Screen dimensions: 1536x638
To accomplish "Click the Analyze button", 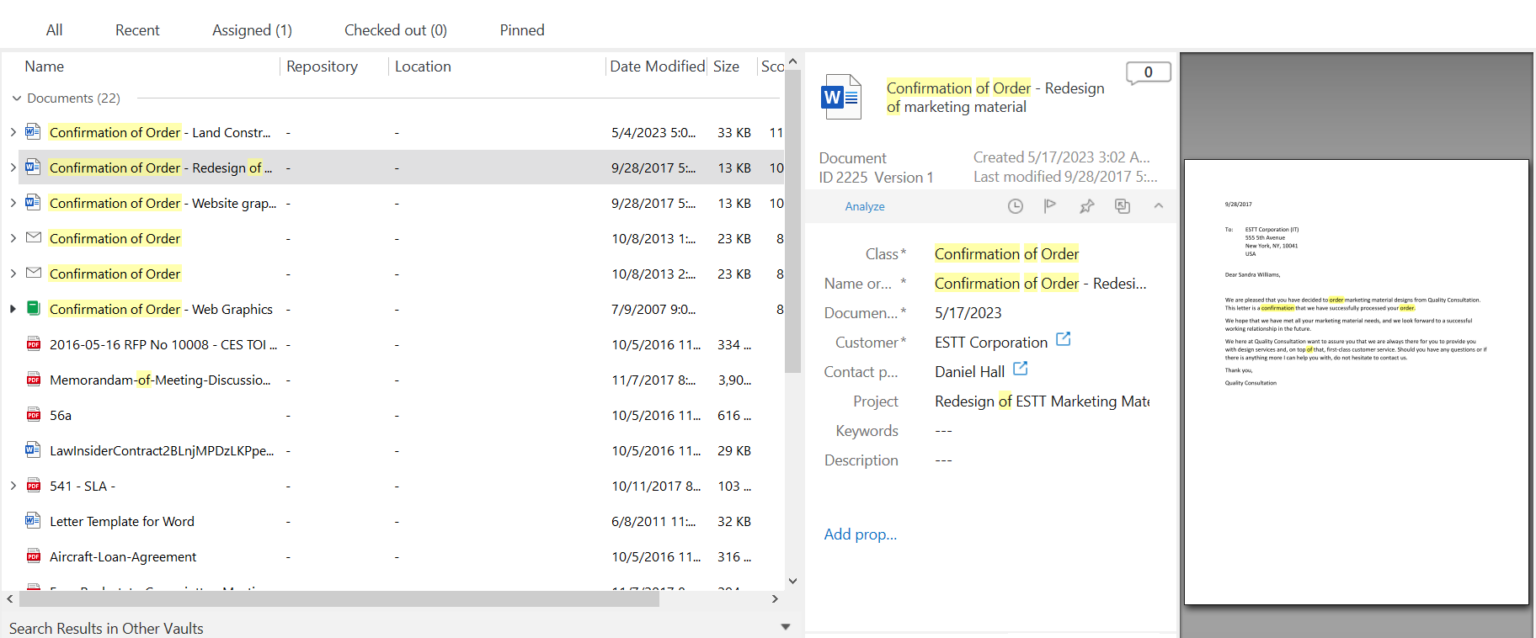I will (x=864, y=206).
